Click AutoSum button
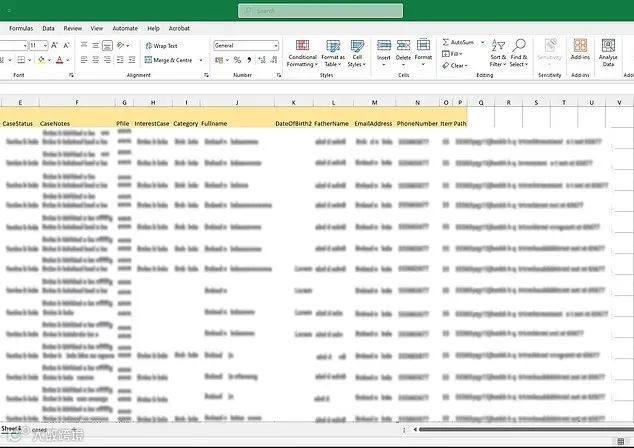 (x=458, y=42)
